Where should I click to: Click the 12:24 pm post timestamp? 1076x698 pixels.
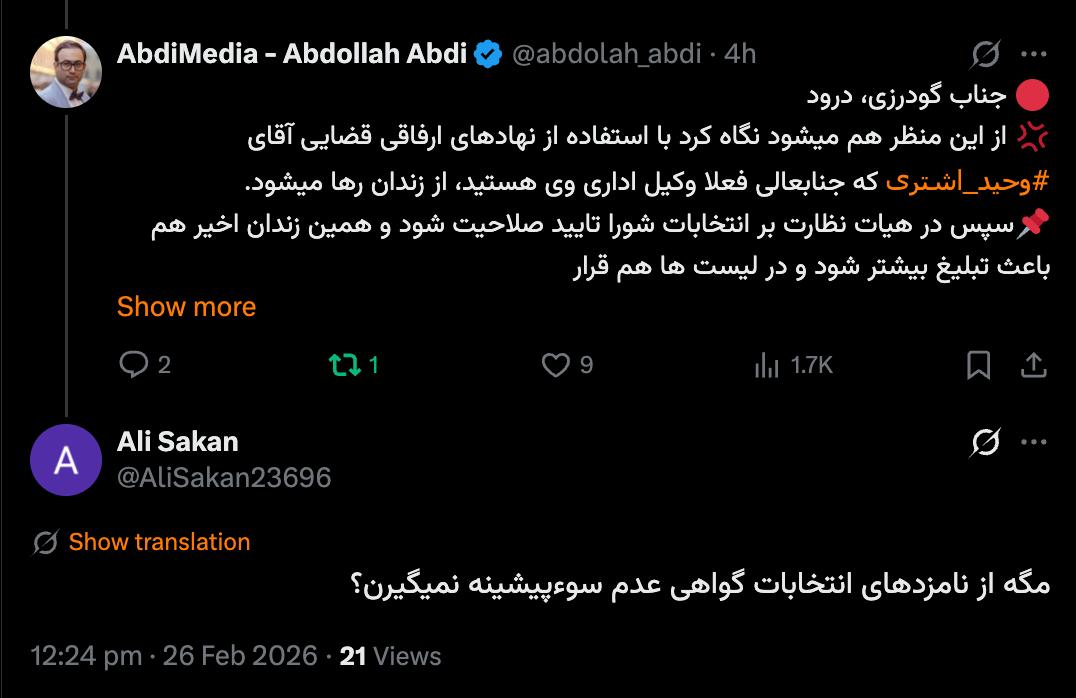86,656
